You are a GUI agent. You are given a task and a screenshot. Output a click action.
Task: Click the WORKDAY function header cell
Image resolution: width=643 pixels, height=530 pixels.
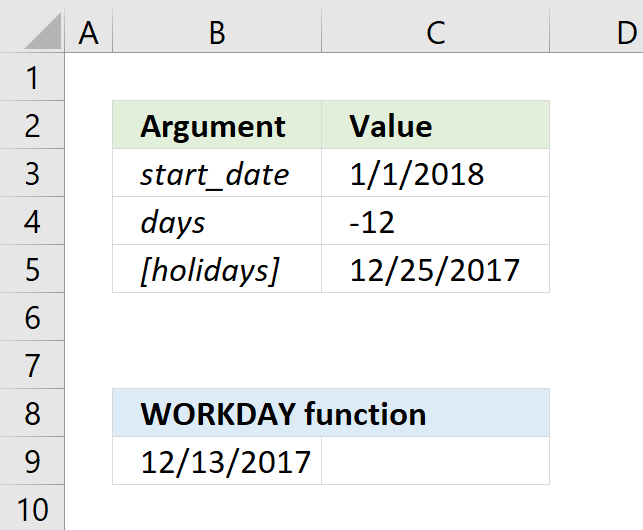pos(331,413)
